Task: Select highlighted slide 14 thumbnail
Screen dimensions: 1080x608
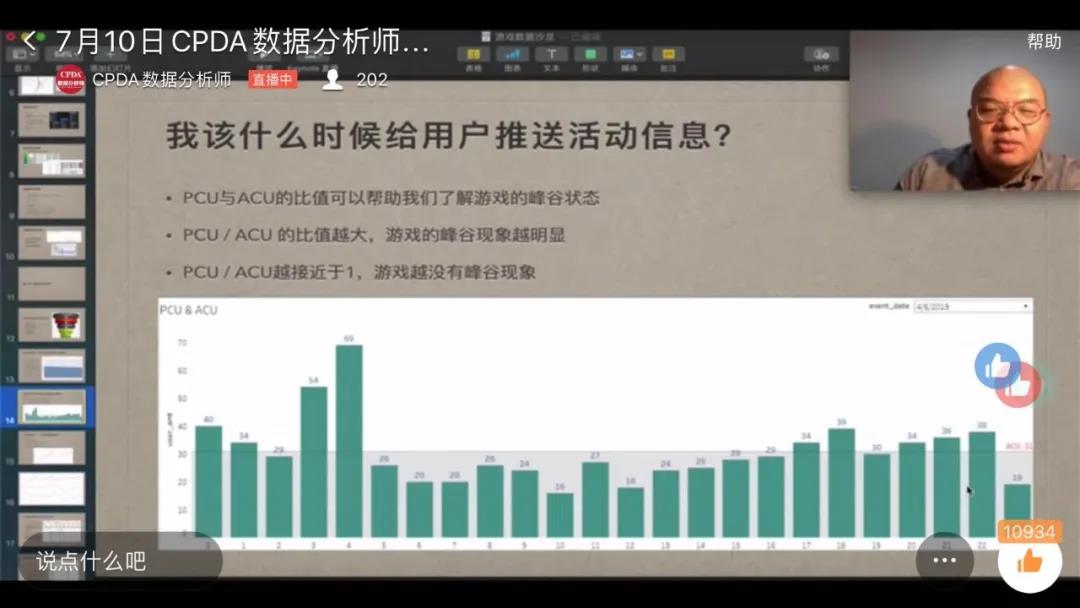Action: (x=52, y=407)
